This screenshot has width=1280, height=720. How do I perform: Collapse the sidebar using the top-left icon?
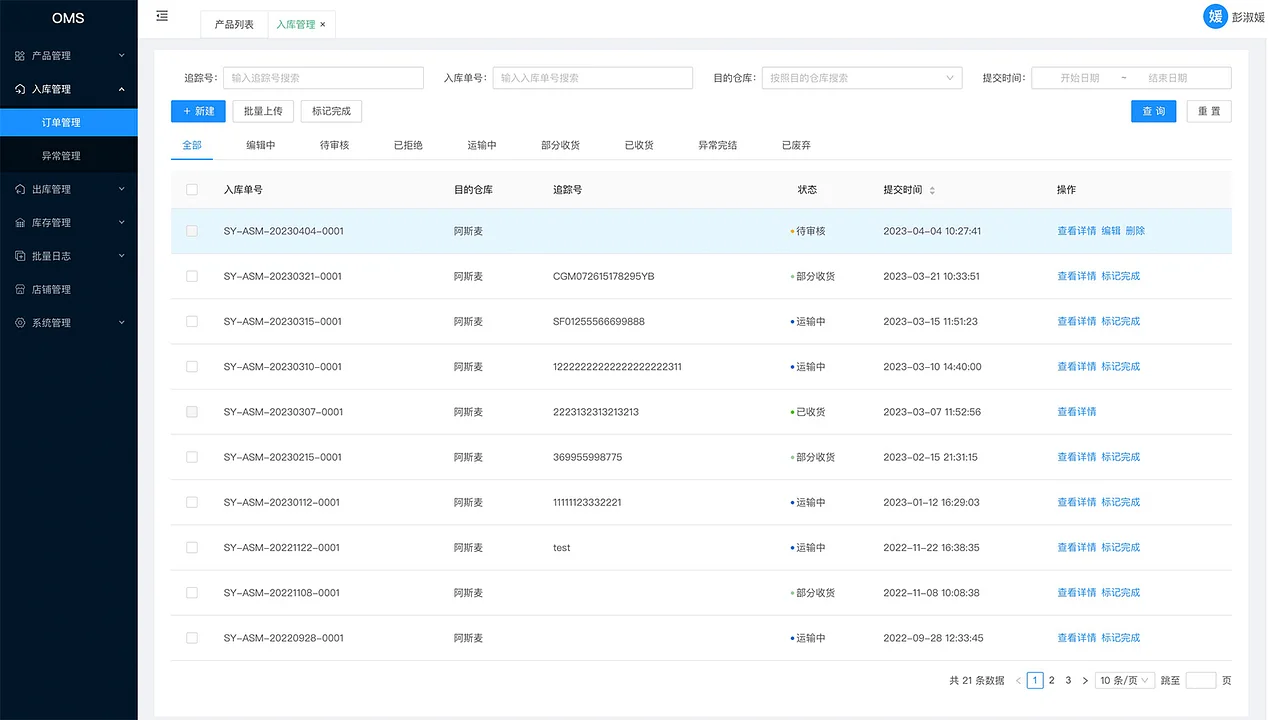162,16
